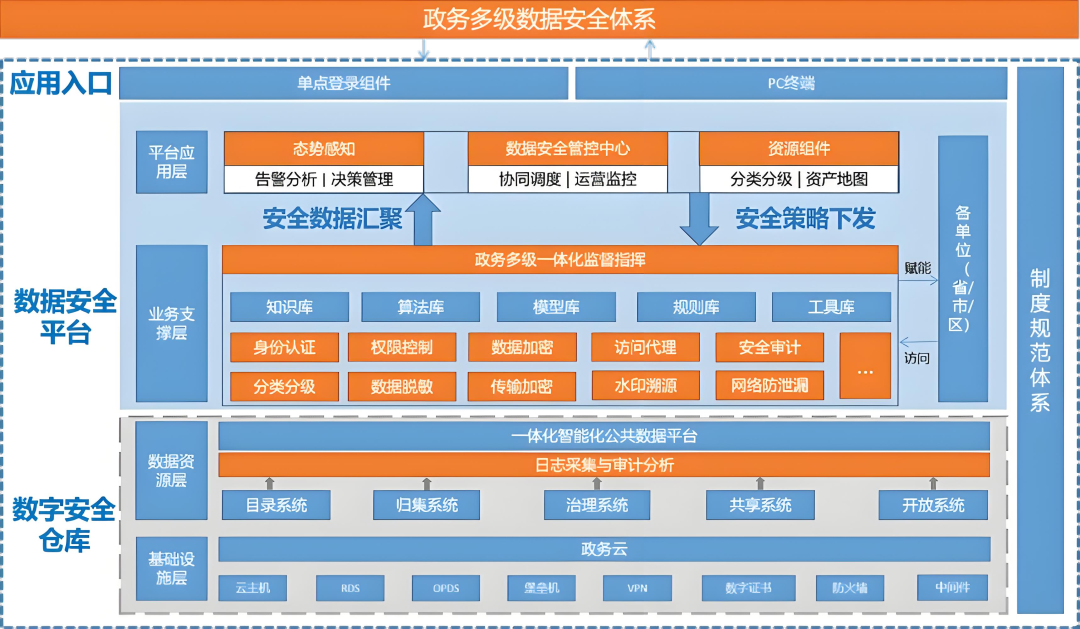This screenshot has width=1080, height=629.
Task: Click the orange ellipsis box
Action: click(x=865, y=366)
